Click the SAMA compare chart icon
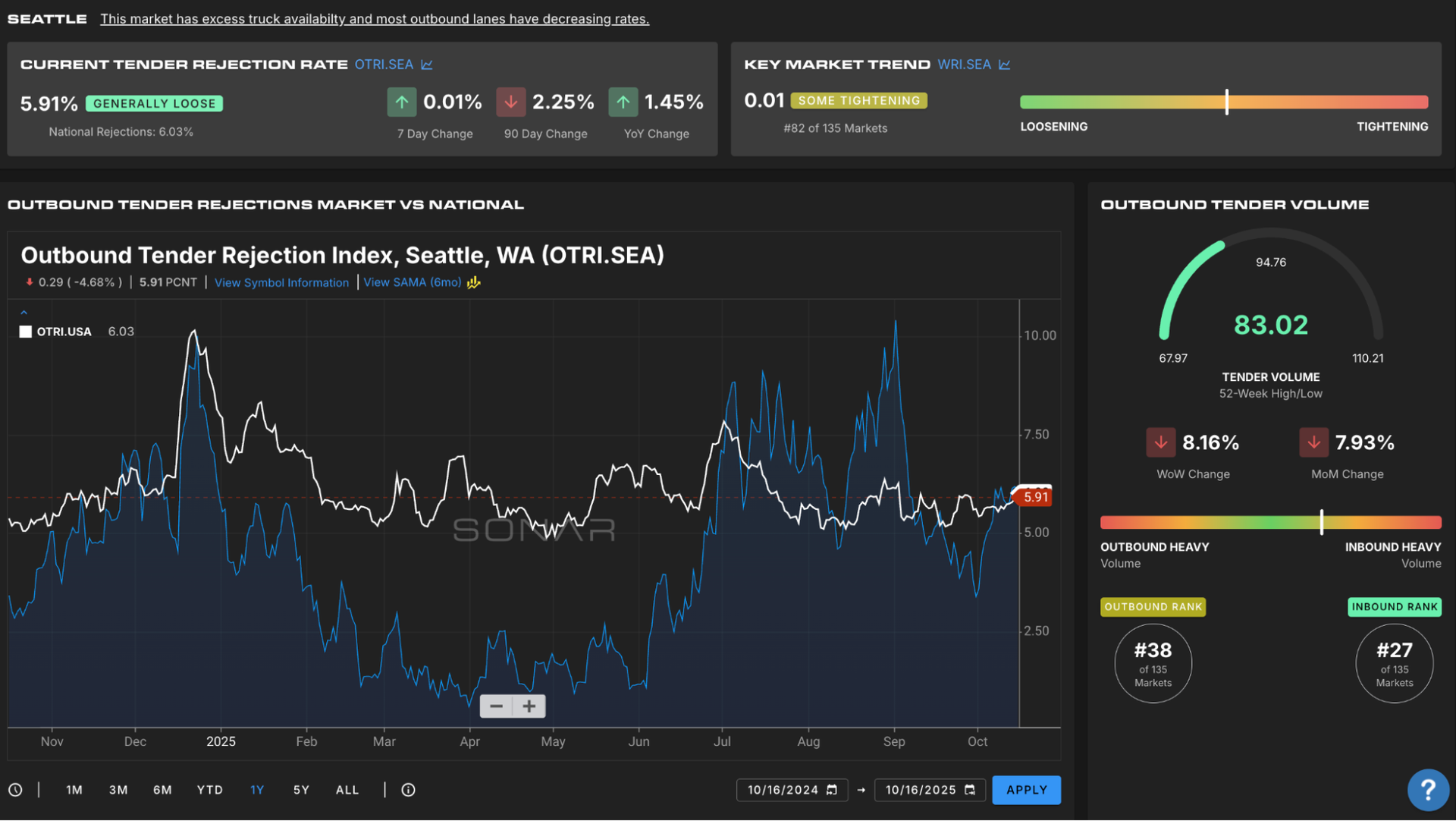 pyautogui.click(x=474, y=282)
